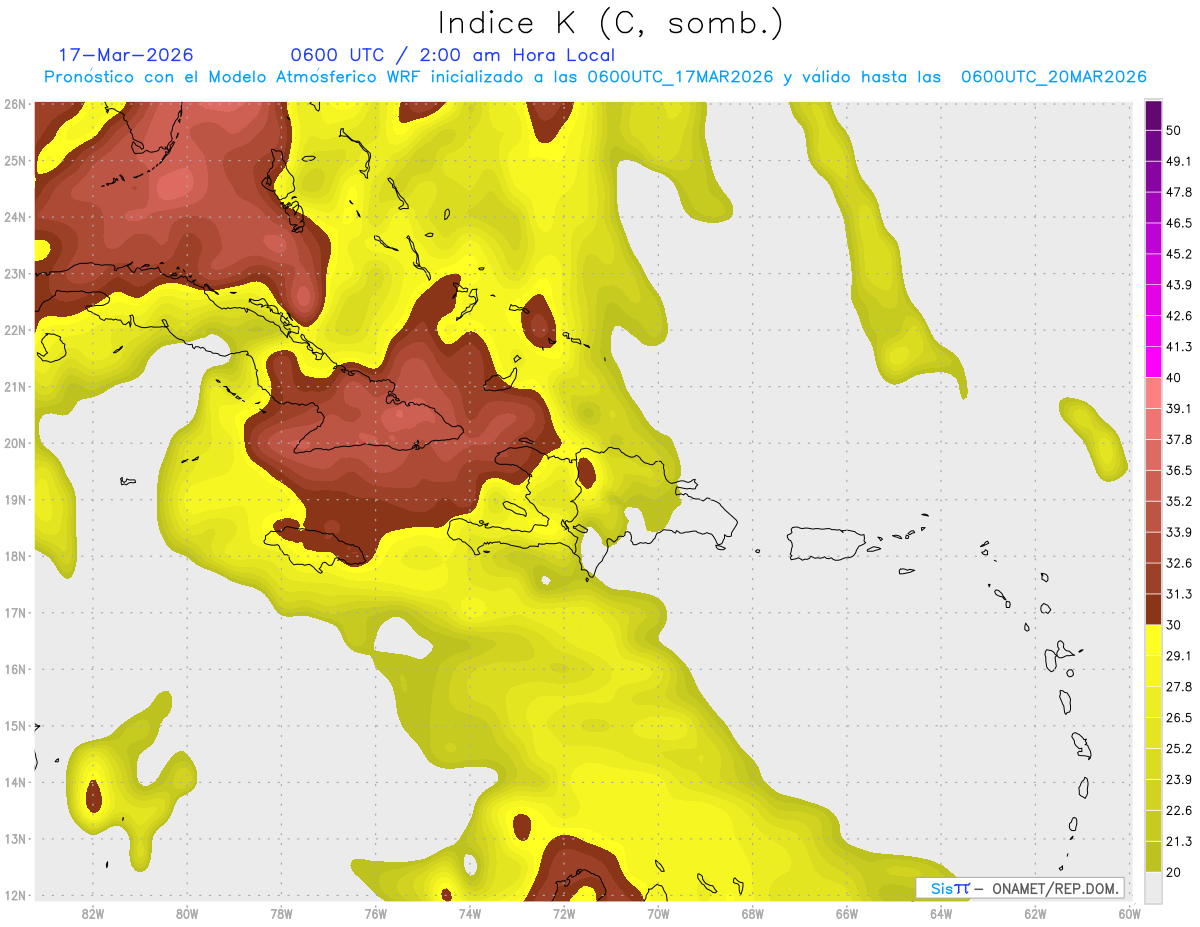Viewport: 1200px width, 927px height.
Task: Select the date text "17-Mar-2026"
Action: (x=126, y=55)
